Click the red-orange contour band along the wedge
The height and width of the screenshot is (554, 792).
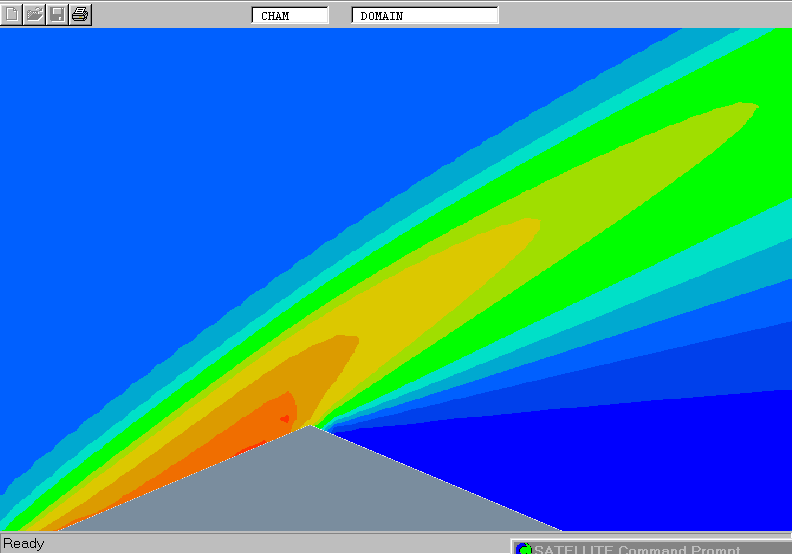point(240,432)
